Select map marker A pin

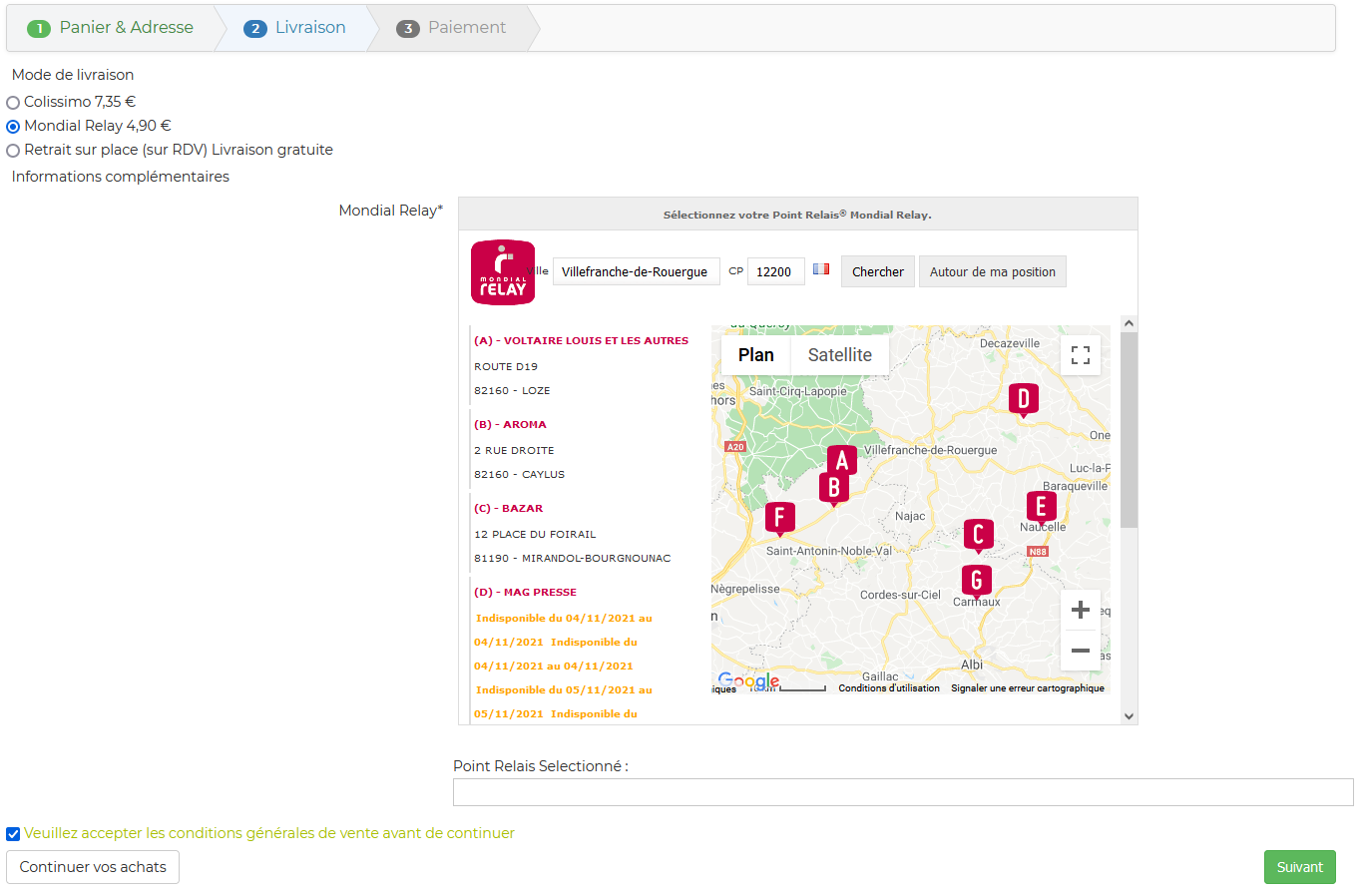842,460
